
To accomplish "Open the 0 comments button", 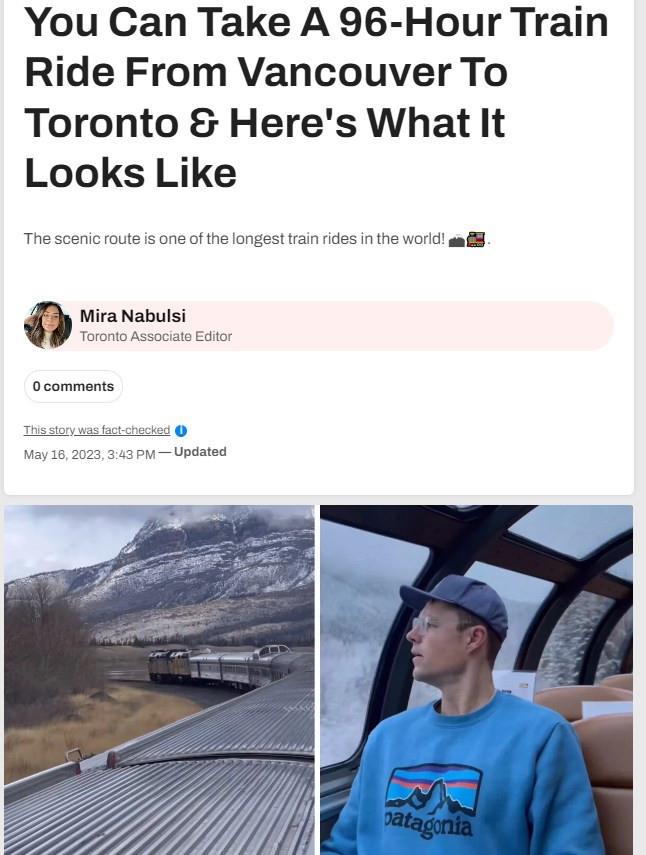I will point(73,386).
